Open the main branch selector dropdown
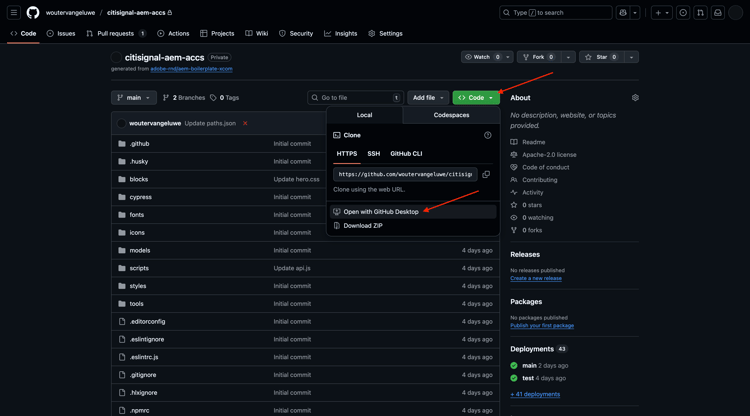Viewport: 750px width, 416px height. pyautogui.click(x=134, y=98)
